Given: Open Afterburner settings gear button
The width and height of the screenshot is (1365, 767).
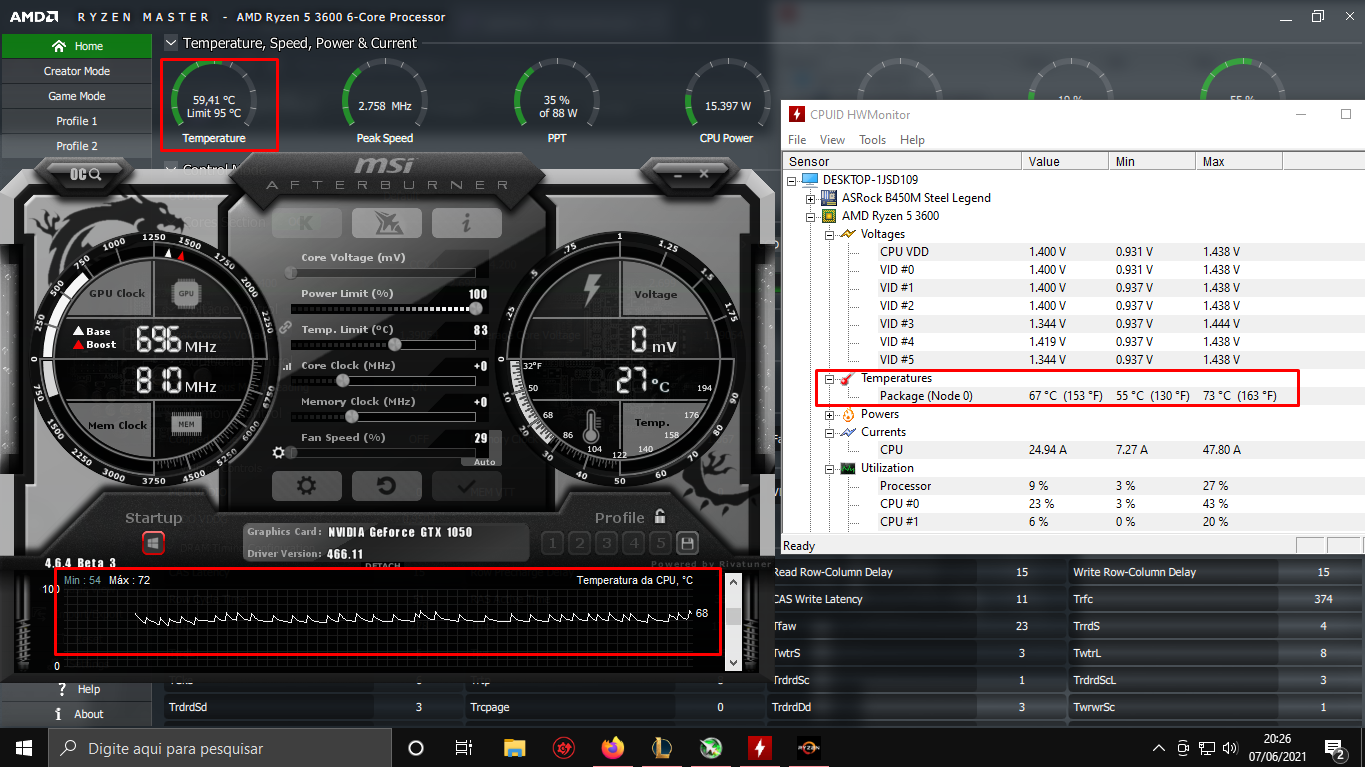Looking at the screenshot, I should [306, 486].
